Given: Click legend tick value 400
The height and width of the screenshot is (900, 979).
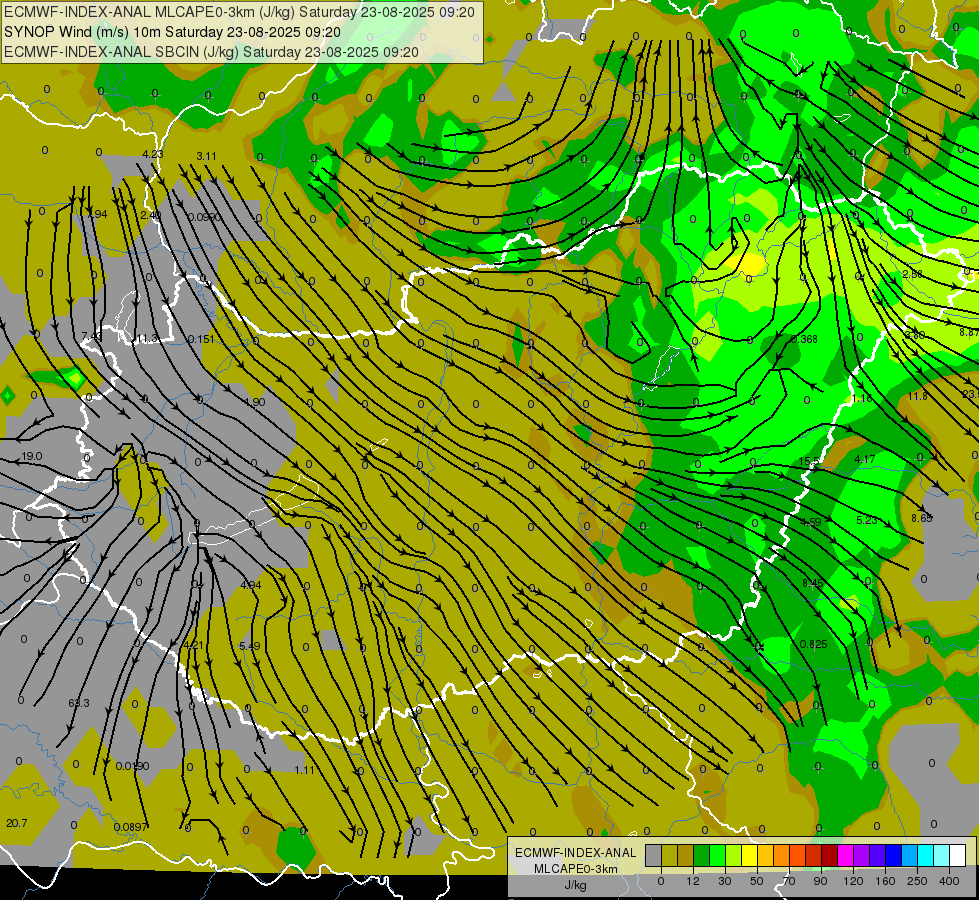Looking at the screenshot, I should (x=949, y=881).
